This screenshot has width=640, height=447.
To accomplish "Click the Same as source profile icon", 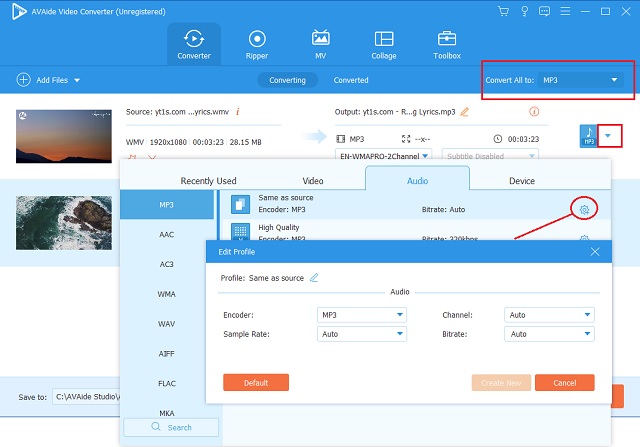I will coord(240,204).
